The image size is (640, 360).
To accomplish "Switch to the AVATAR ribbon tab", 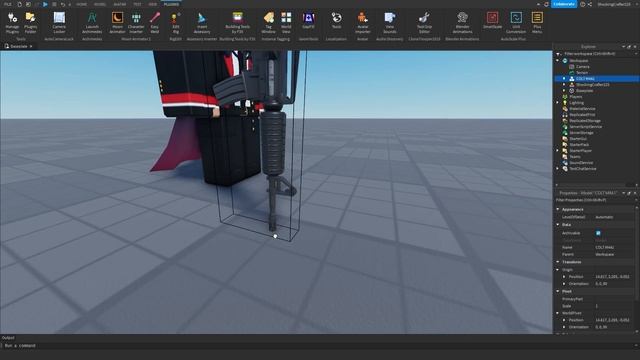I will (x=120, y=4).
